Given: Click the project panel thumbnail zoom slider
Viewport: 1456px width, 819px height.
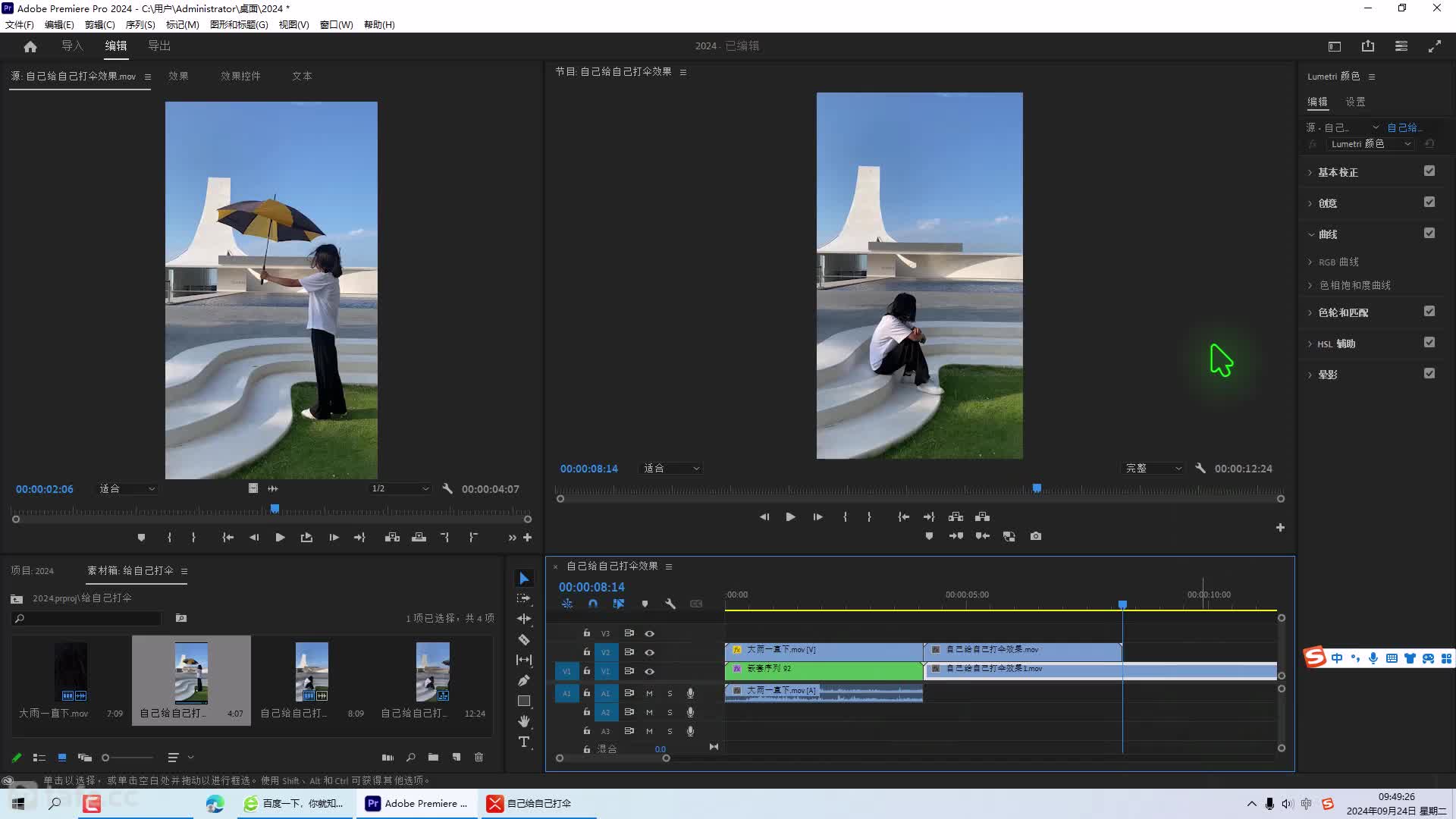Looking at the screenshot, I should (129, 758).
